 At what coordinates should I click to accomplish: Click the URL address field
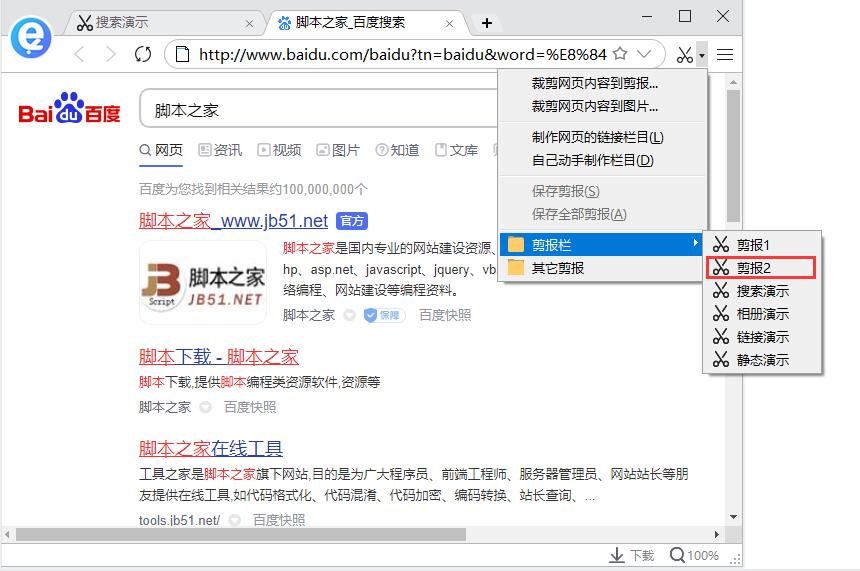(403, 54)
